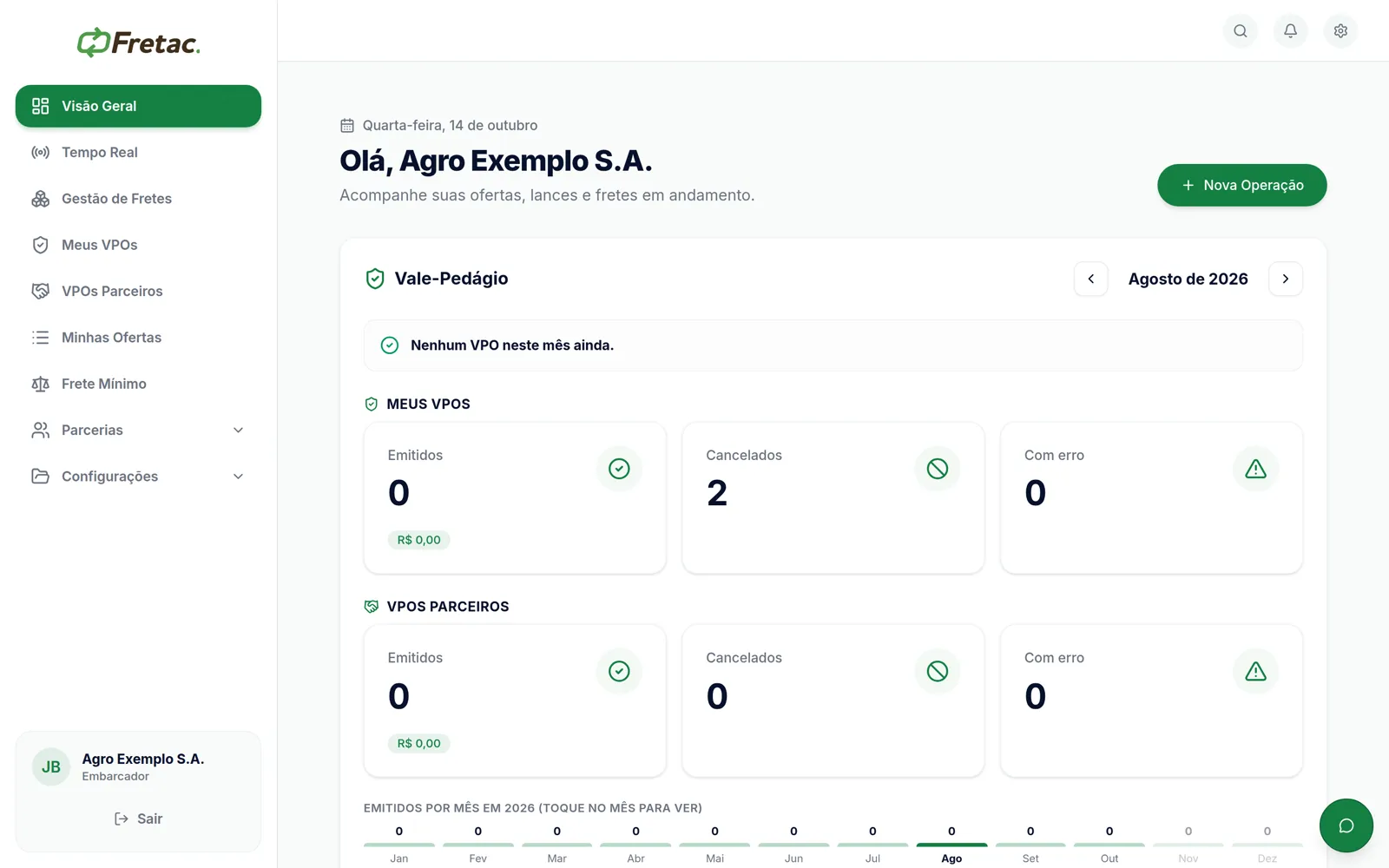Click the JB user avatar
Image resolution: width=1389 pixels, height=868 pixels.
point(51,767)
